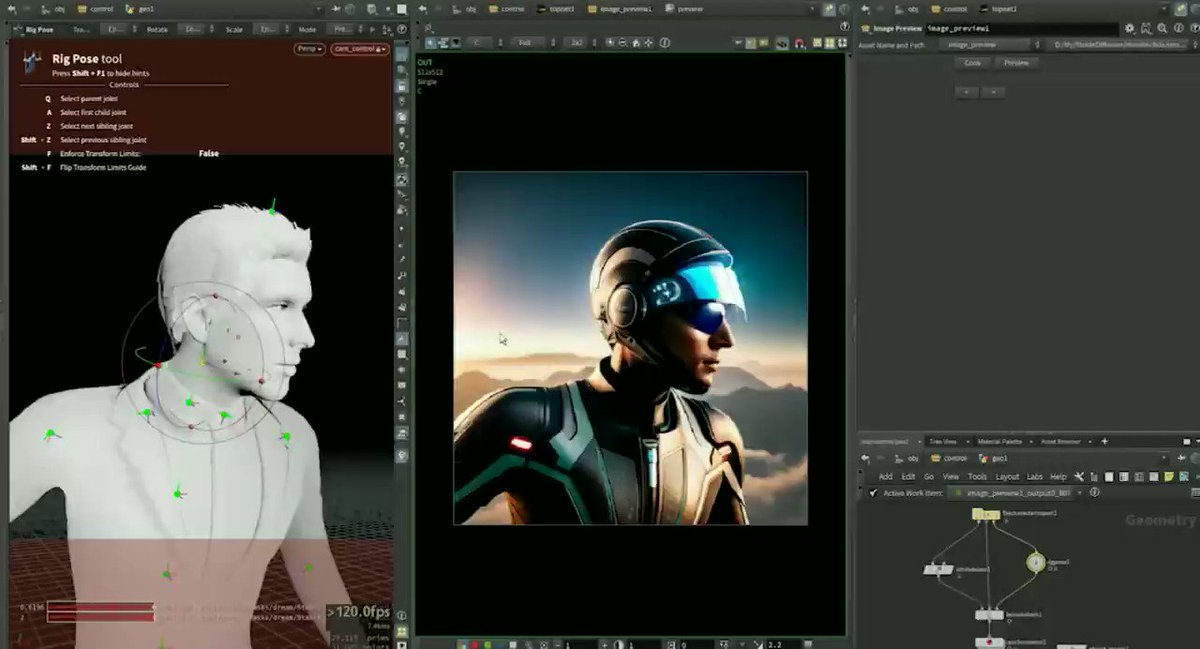Click the red record icon at the image viewer's top right
This screenshot has width=1200, height=649.
point(798,42)
